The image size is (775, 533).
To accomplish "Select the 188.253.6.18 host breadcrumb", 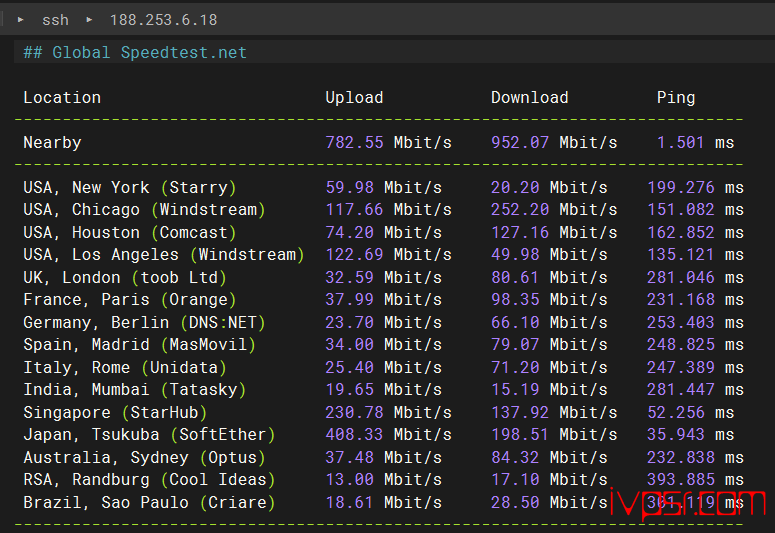I will pos(164,20).
